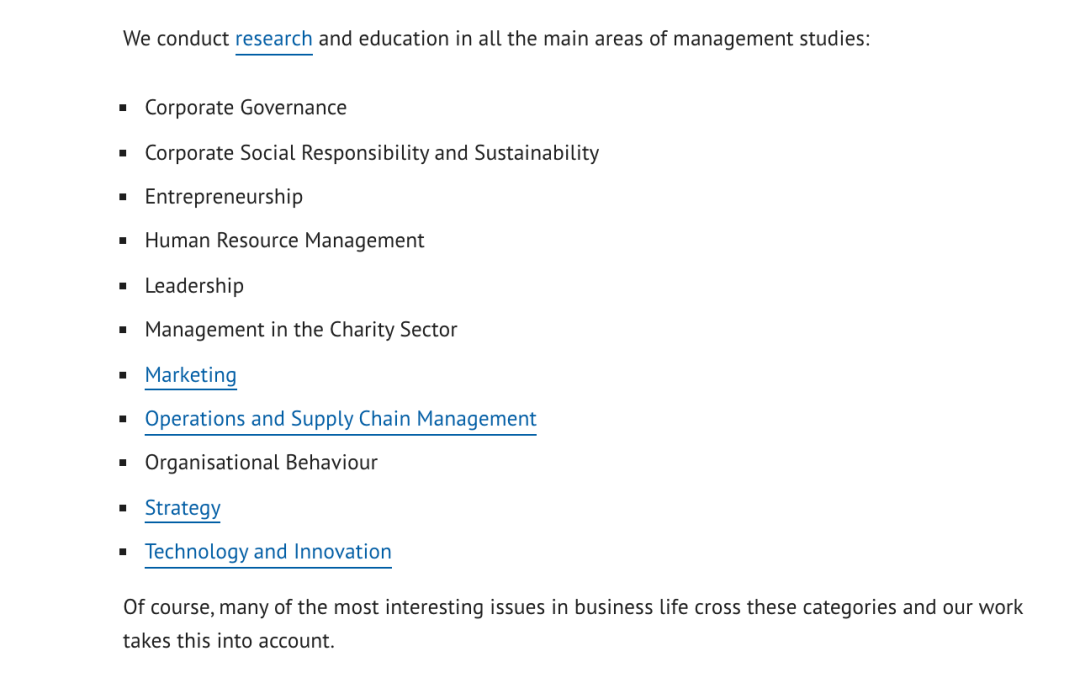
Task: Click the bullet marker beside Corporate Governance
Action: pos(123,108)
